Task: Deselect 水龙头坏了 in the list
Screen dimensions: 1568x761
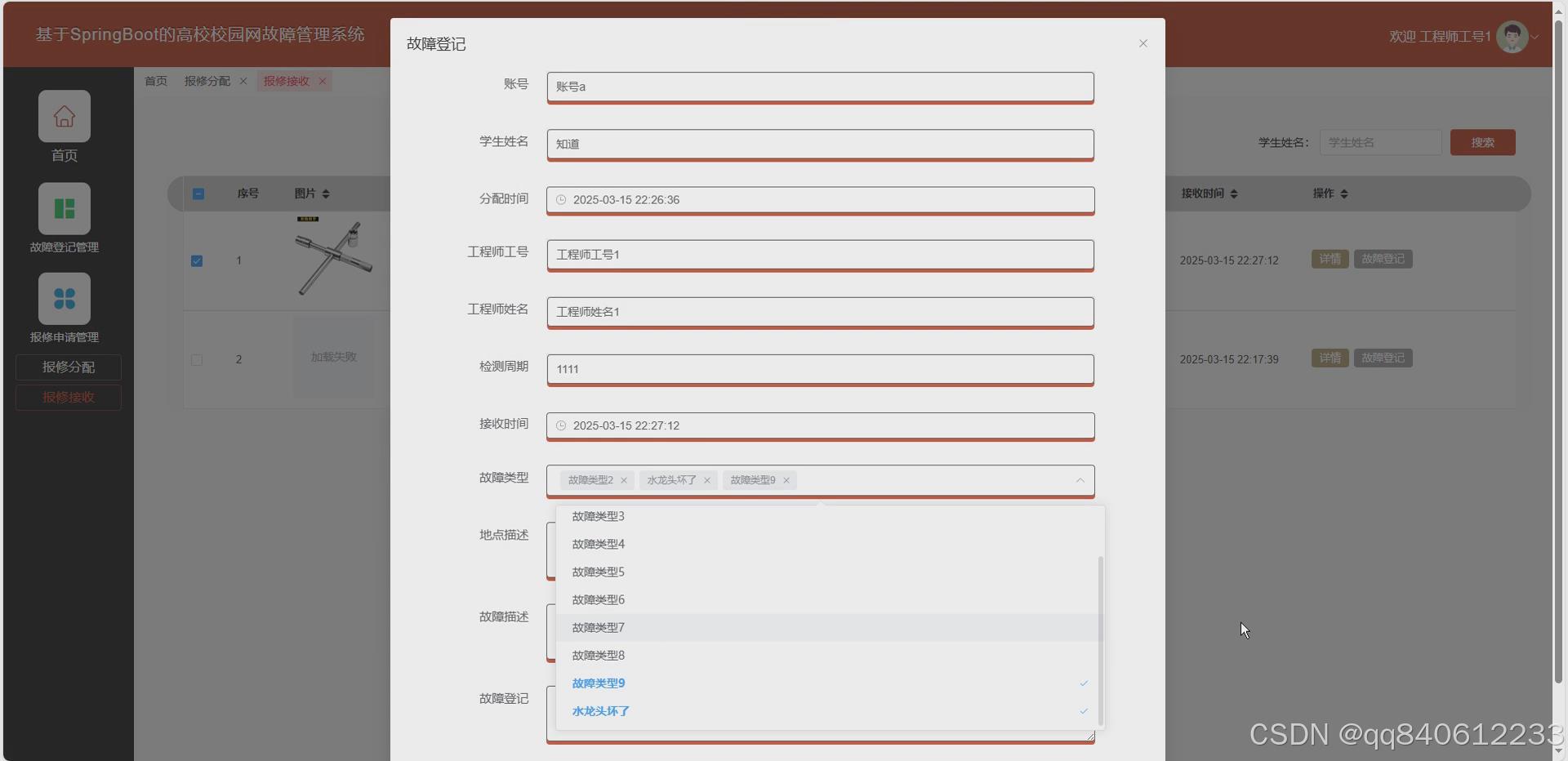Action: tap(827, 710)
